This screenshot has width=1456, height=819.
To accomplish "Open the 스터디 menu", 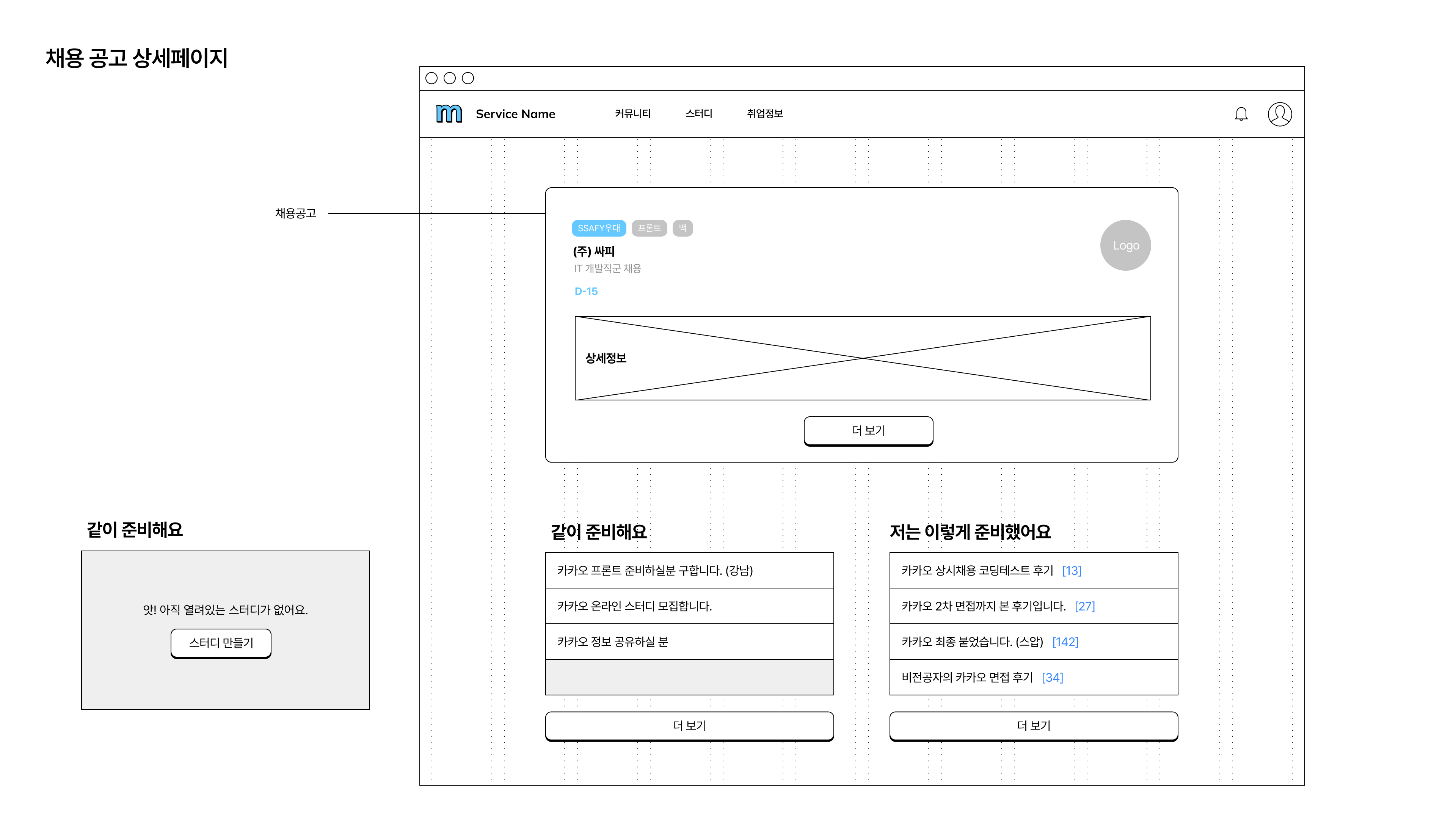I will [698, 114].
